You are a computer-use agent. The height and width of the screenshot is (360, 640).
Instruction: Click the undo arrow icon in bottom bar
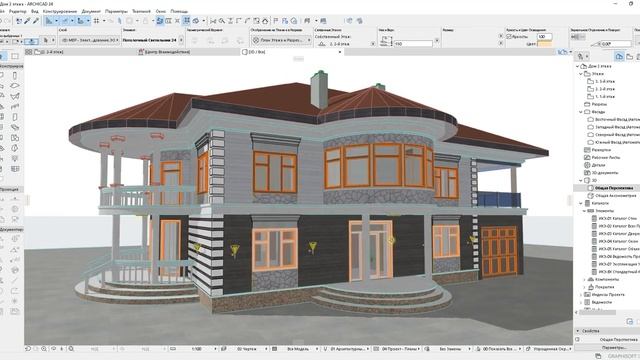pyautogui.click(x=28, y=349)
